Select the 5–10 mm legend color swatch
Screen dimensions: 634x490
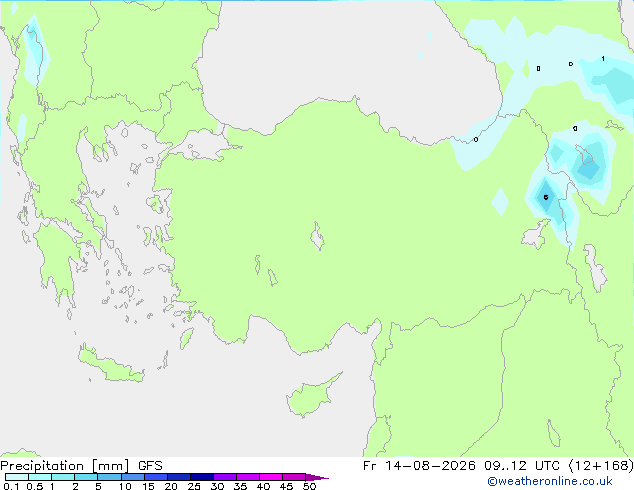coord(110,477)
